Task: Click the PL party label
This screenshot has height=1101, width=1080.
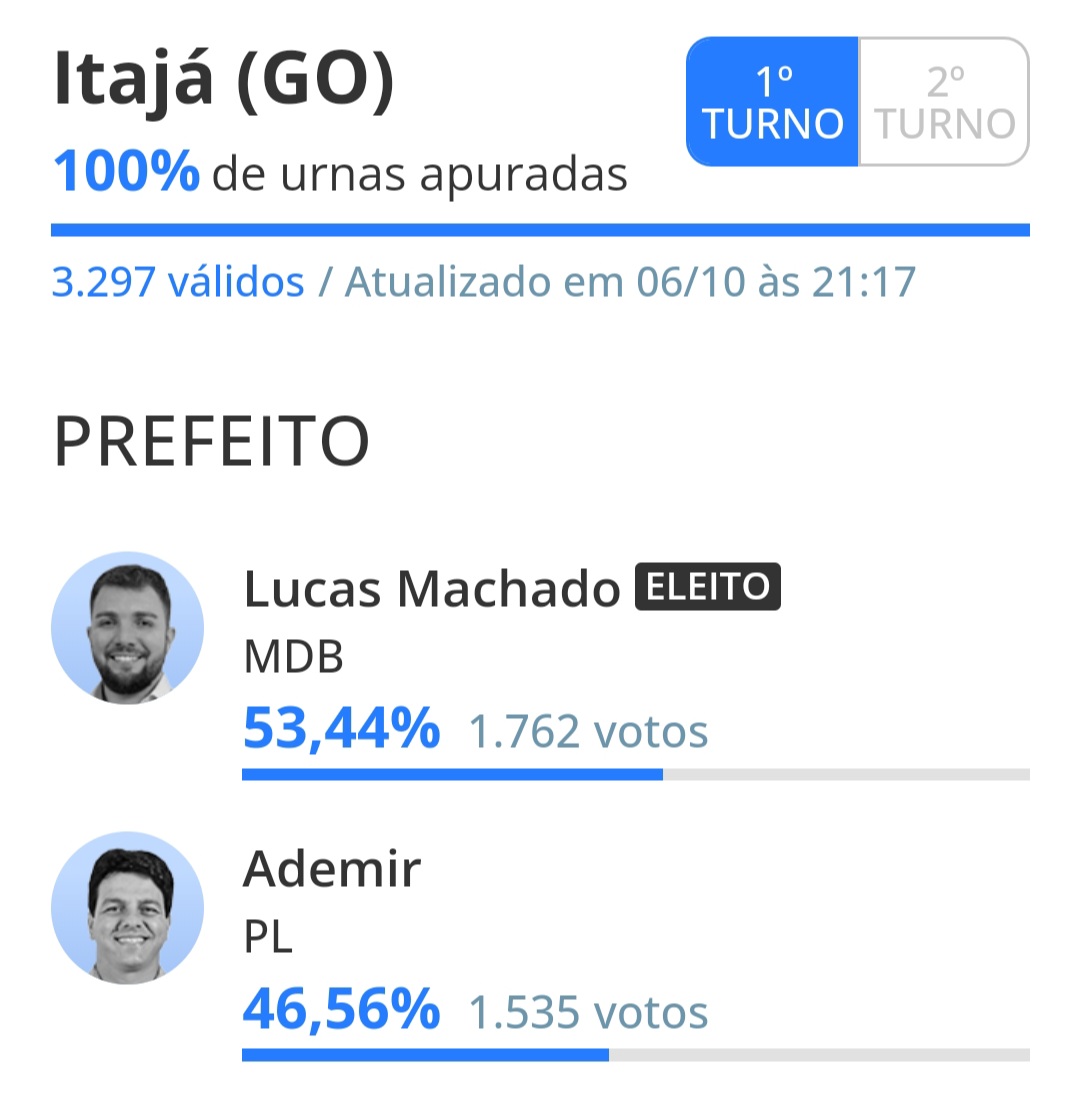Action: [x=268, y=937]
